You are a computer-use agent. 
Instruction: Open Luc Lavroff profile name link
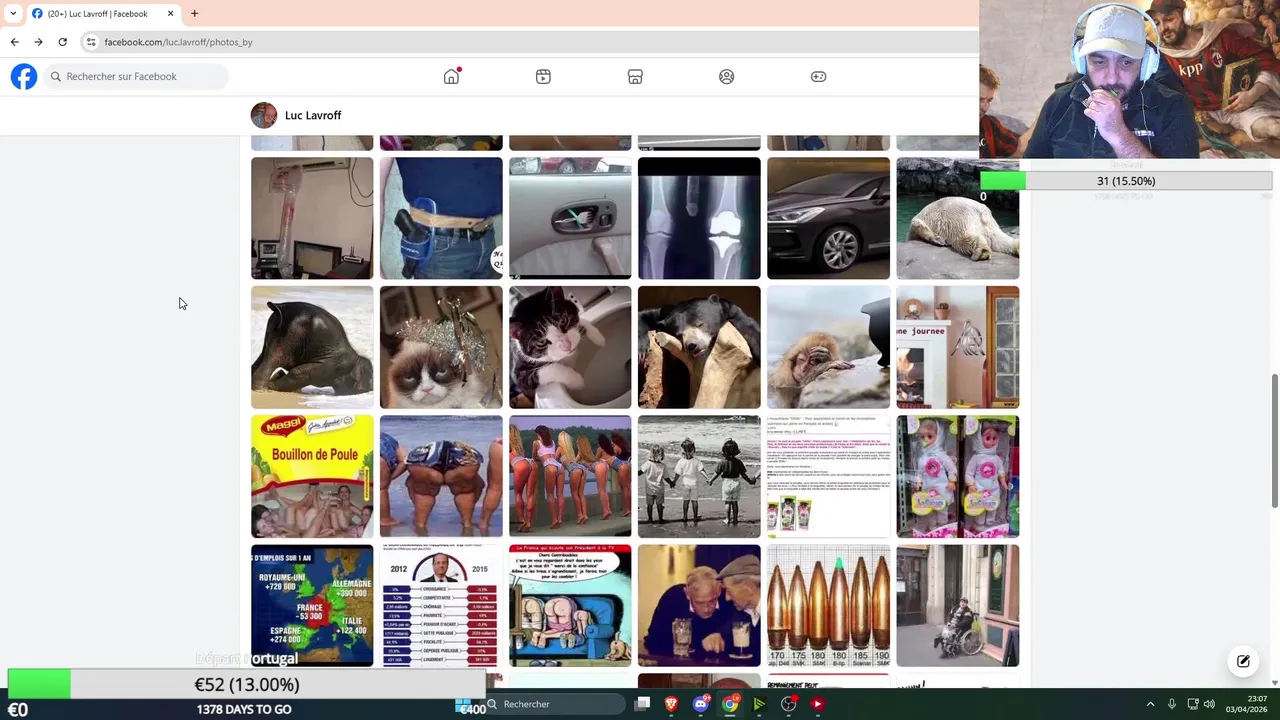tap(313, 115)
